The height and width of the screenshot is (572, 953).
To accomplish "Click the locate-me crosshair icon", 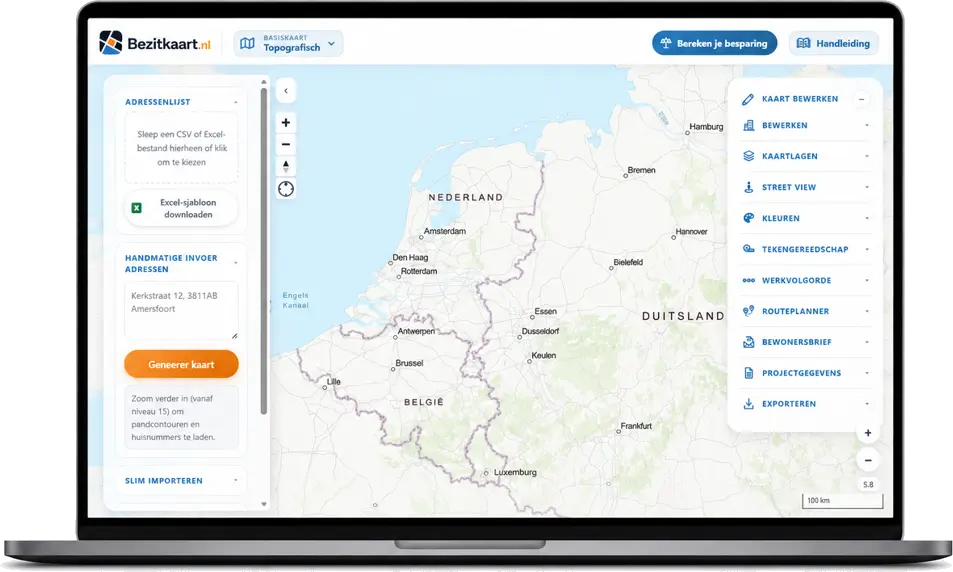I will [x=286, y=189].
